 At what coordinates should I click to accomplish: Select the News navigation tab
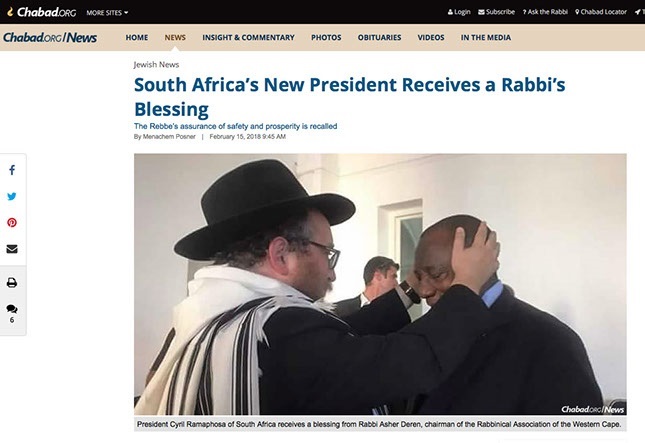[175, 37]
